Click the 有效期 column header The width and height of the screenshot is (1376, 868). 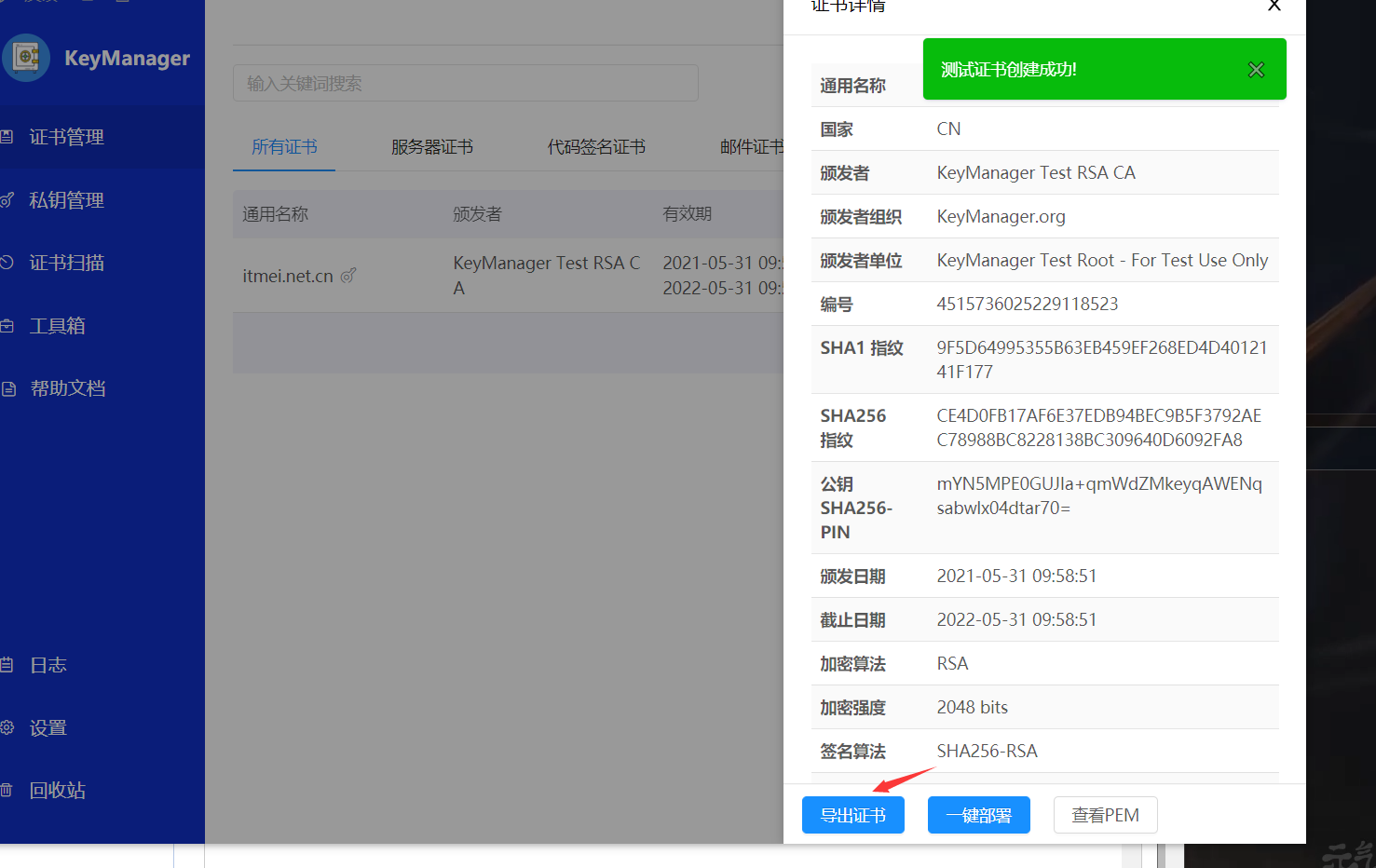(x=687, y=214)
